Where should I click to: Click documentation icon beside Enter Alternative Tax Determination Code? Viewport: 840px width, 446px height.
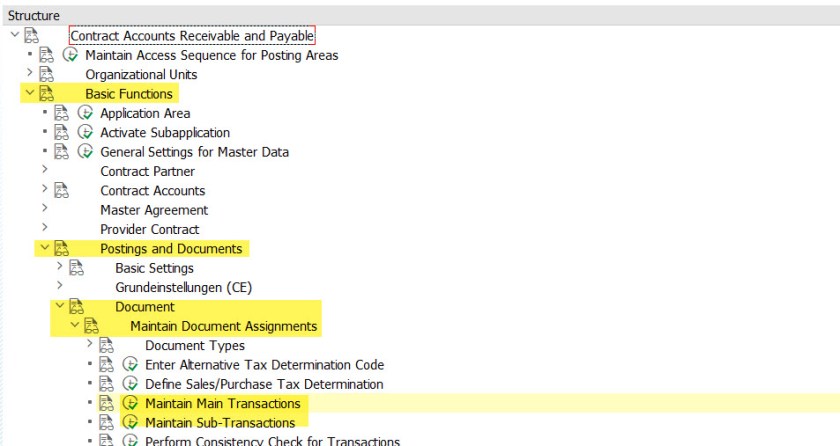pyautogui.click(x=107, y=365)
